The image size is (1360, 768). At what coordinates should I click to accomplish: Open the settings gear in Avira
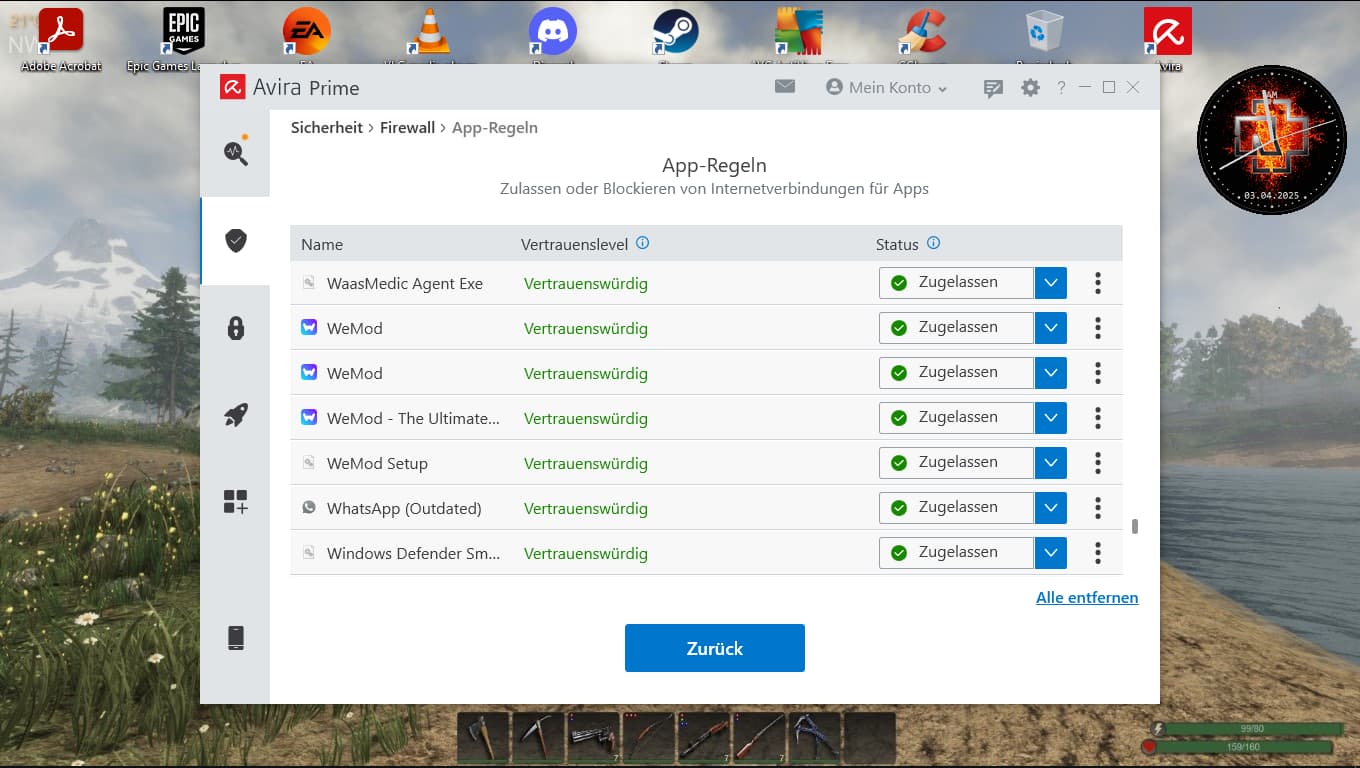pos(1030,88)
